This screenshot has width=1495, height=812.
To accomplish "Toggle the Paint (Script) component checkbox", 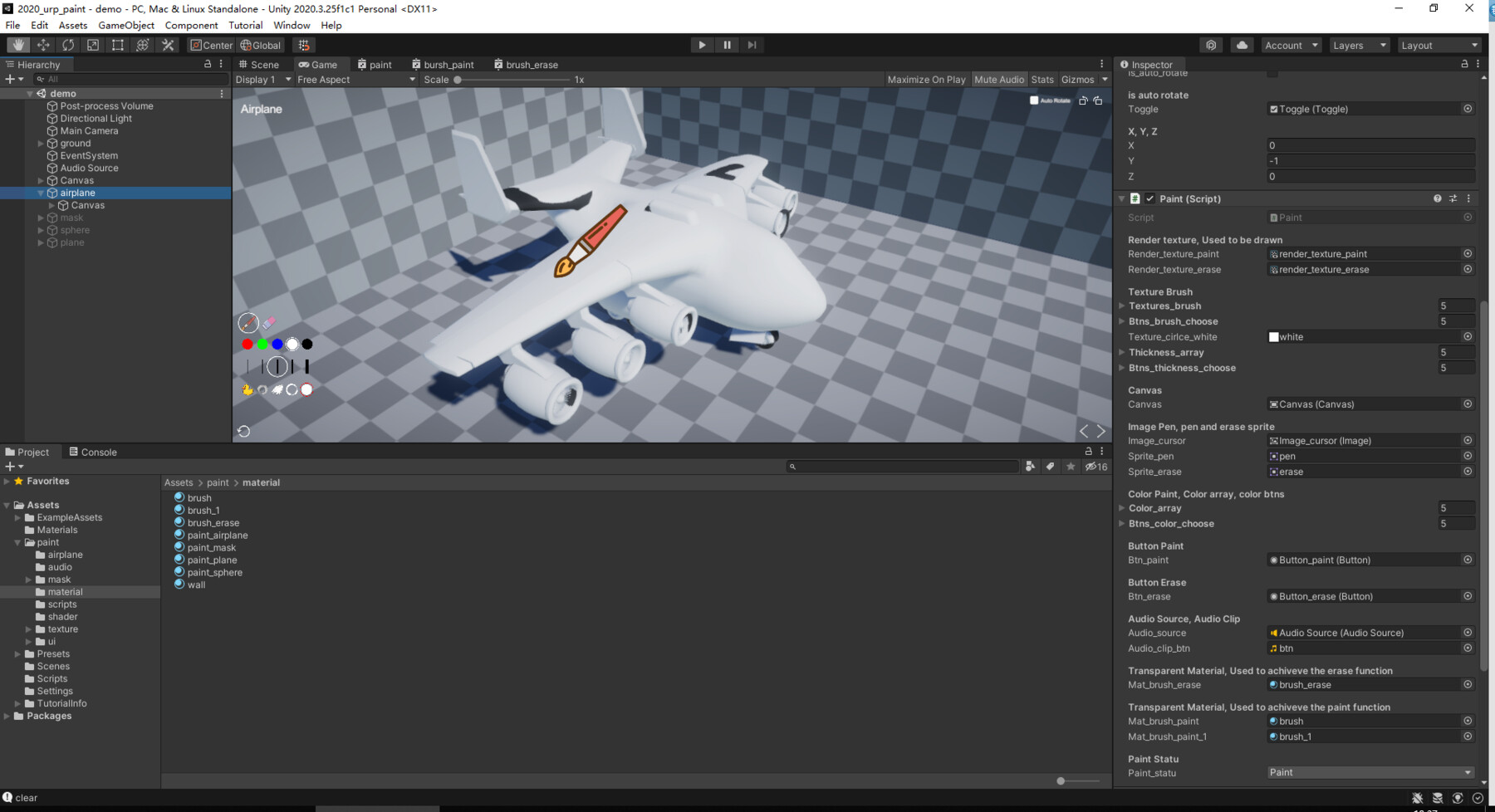I will pyautogui.click(x=1150, y=198).
